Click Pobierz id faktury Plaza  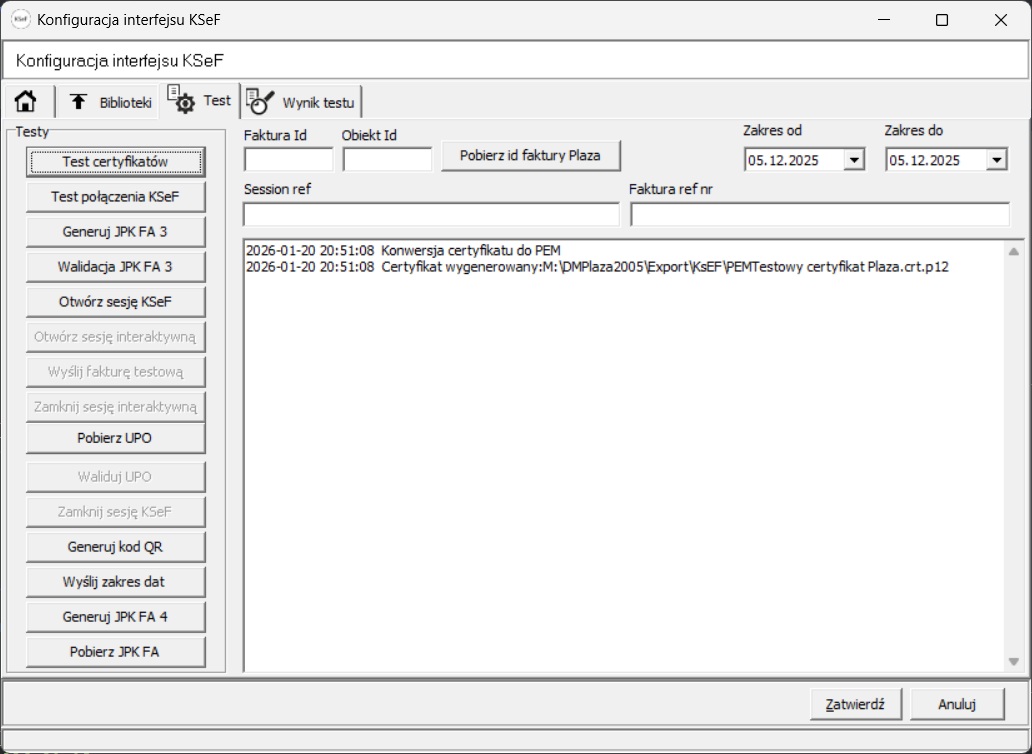pyautogui.click(x=530, y=156)
